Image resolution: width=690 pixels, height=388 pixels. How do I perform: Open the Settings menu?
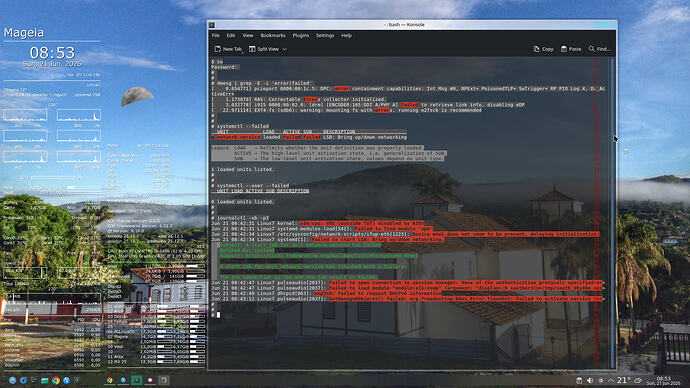coord(325,36)
